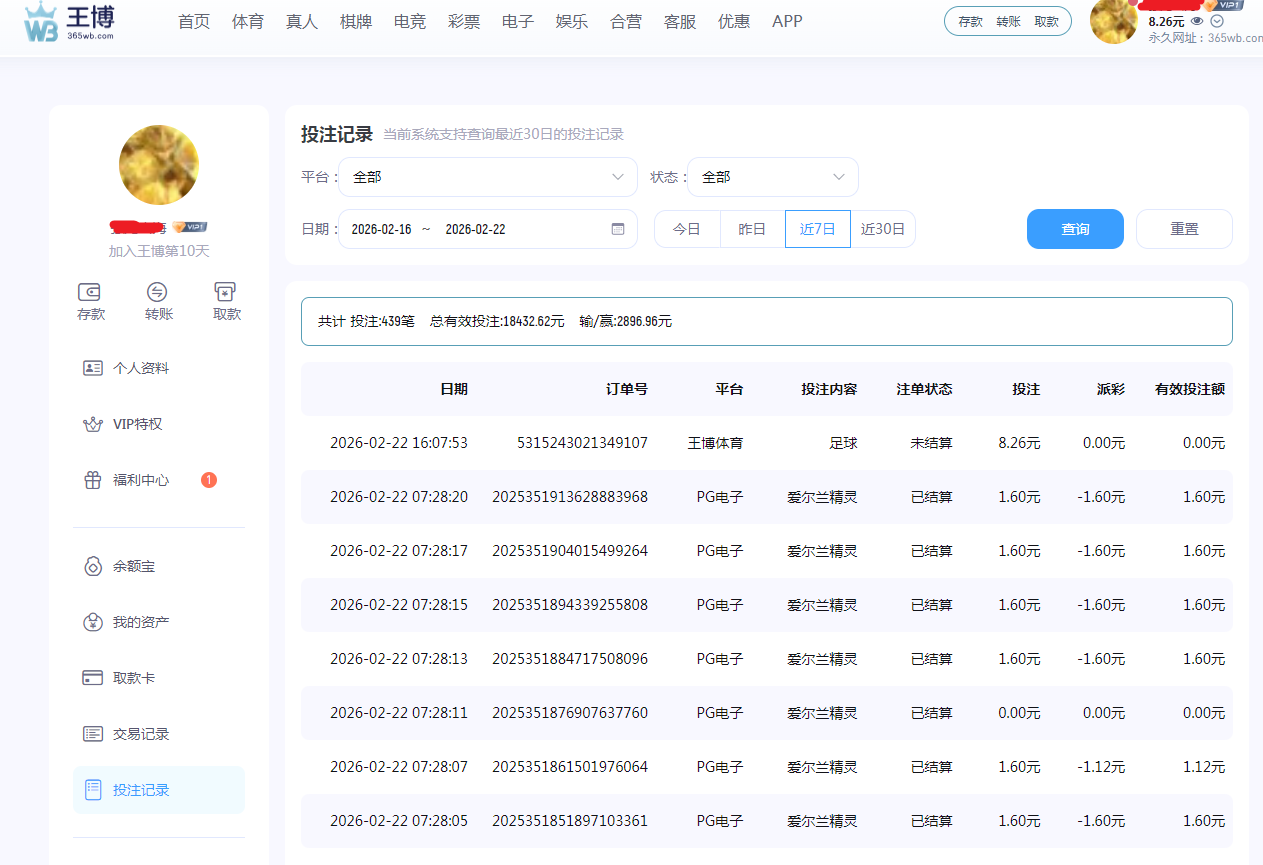1263x865 pixels.
Task: Click the withdraw (取款) icon in sidebar
Action: 225,292
